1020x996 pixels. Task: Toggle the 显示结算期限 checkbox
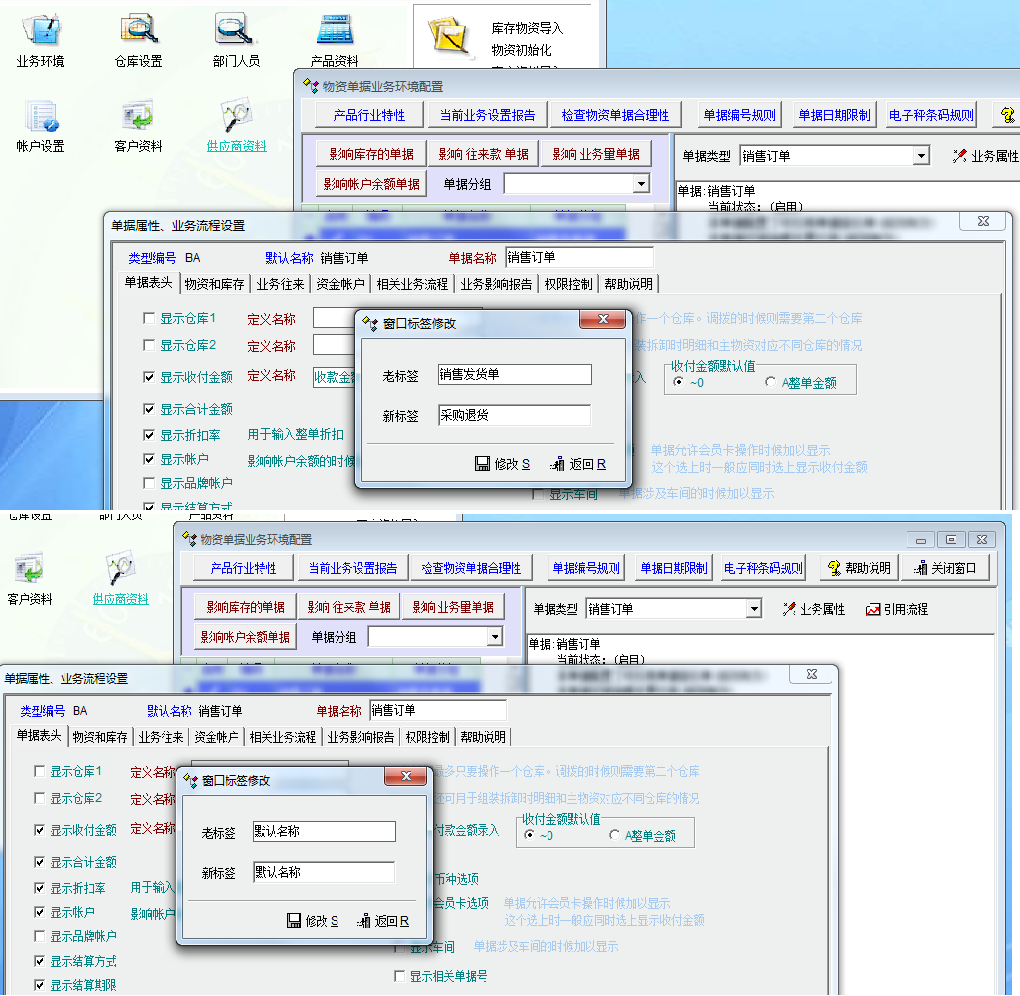tap(40, 986)
